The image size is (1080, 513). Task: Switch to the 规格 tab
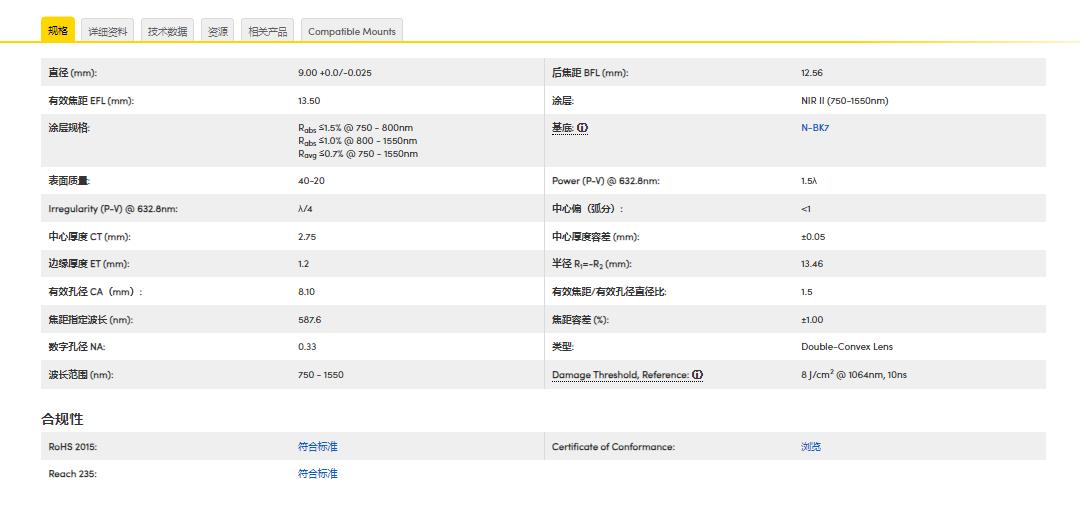(x=58, y=31)
